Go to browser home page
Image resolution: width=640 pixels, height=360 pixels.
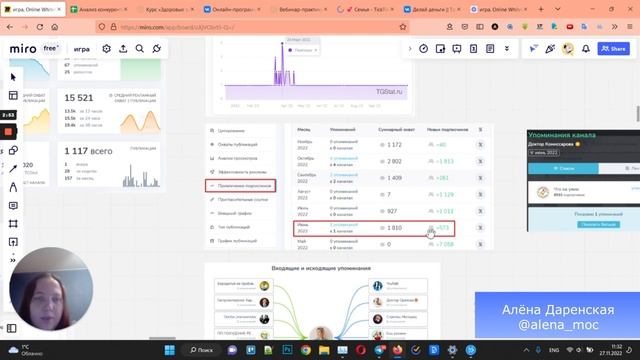(x=55, y=27)
